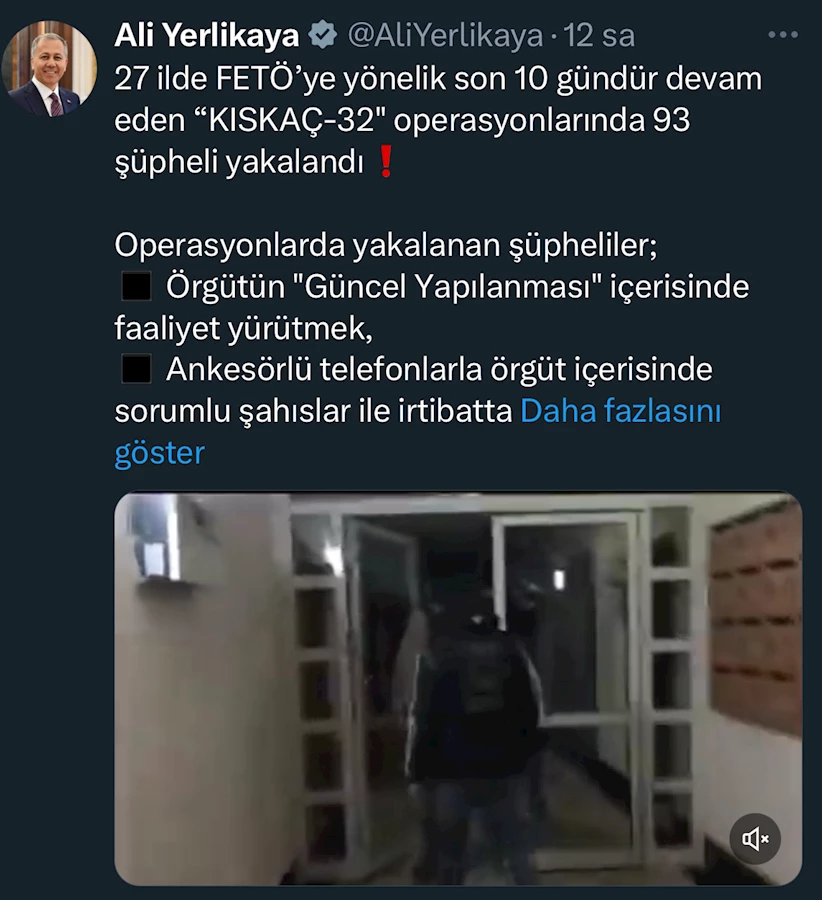This screenshot has height=900, width=822.
Task: Expand tweet via "Daha fazlasını göster"
Action: tap(417, 432)
